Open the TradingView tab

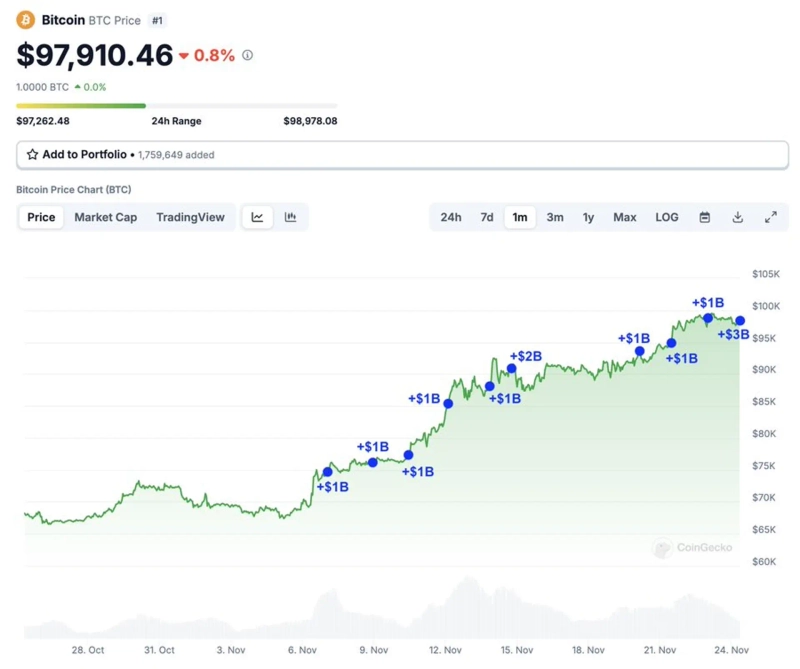(x=190, y=217)
